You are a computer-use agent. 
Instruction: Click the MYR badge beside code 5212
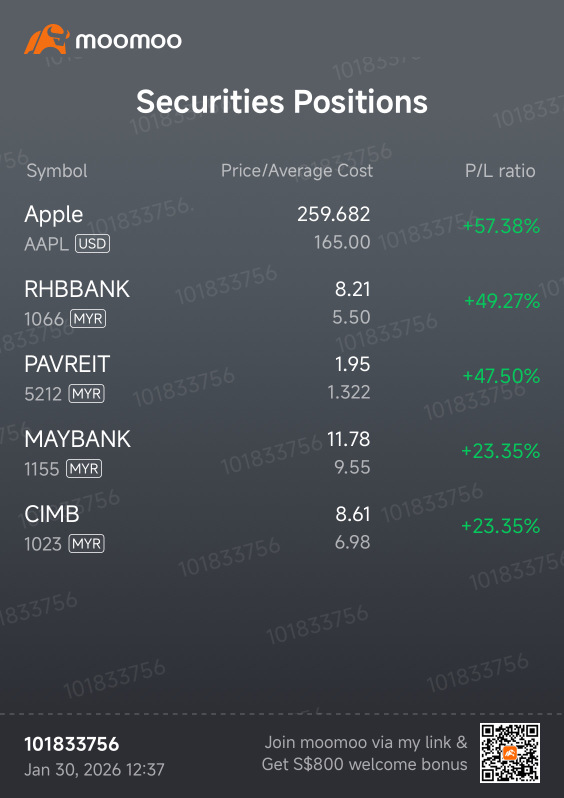point(87,394)
